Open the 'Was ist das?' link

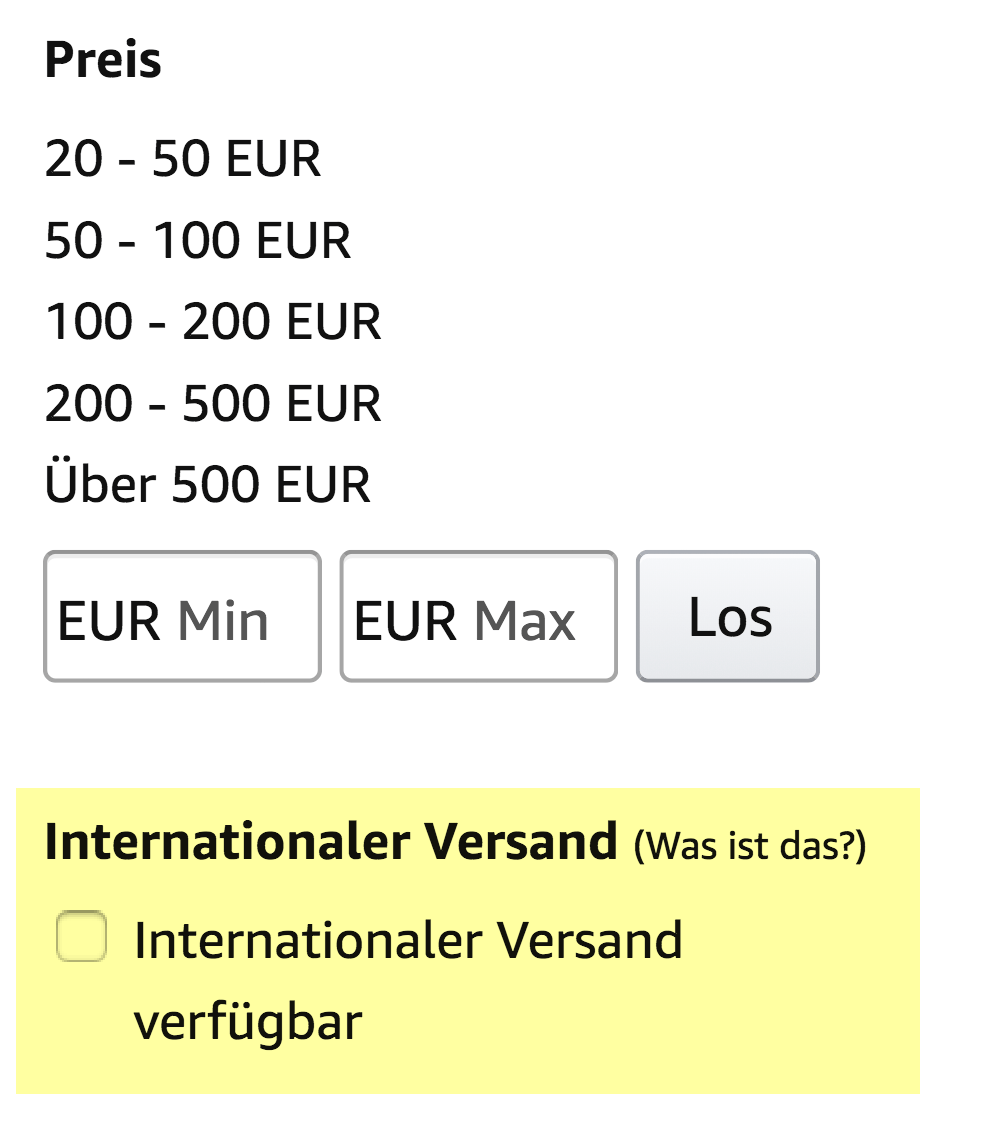(750, 846)
